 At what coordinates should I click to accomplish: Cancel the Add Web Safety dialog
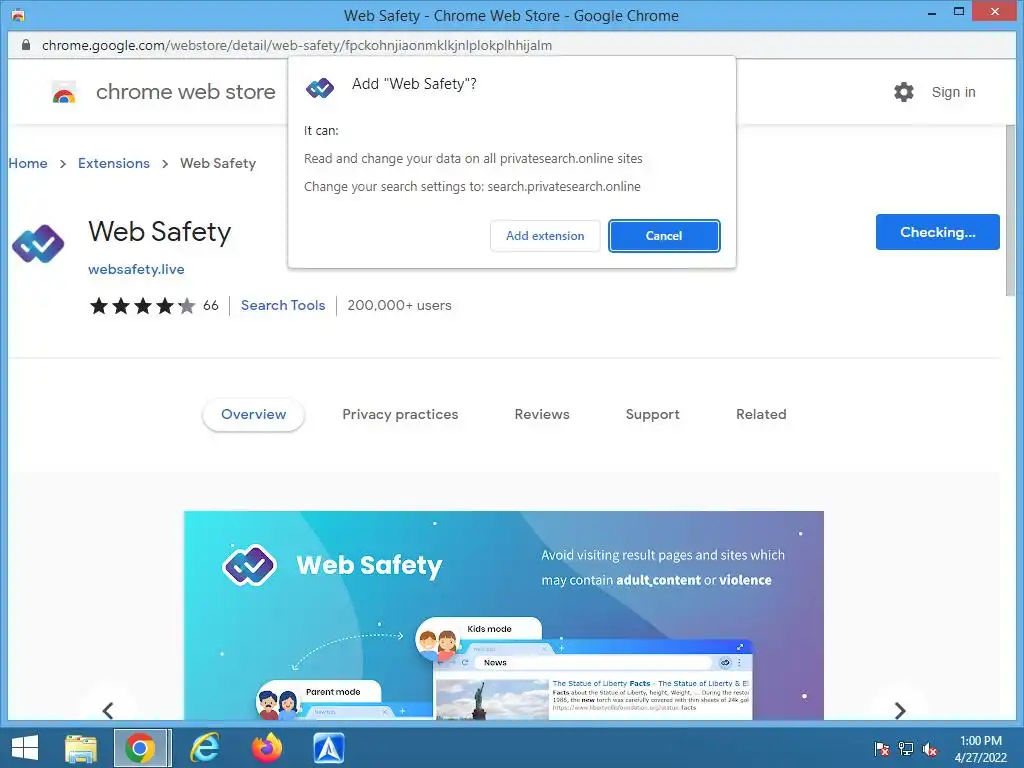pos(664,236)
